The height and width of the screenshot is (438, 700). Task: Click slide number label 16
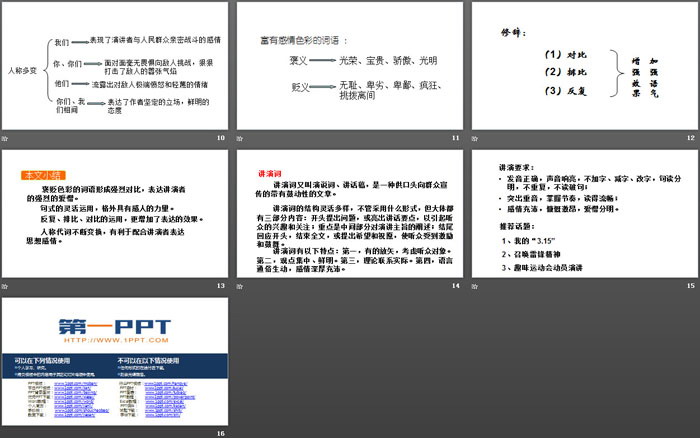pyautogui.click(x=221, y=434)
